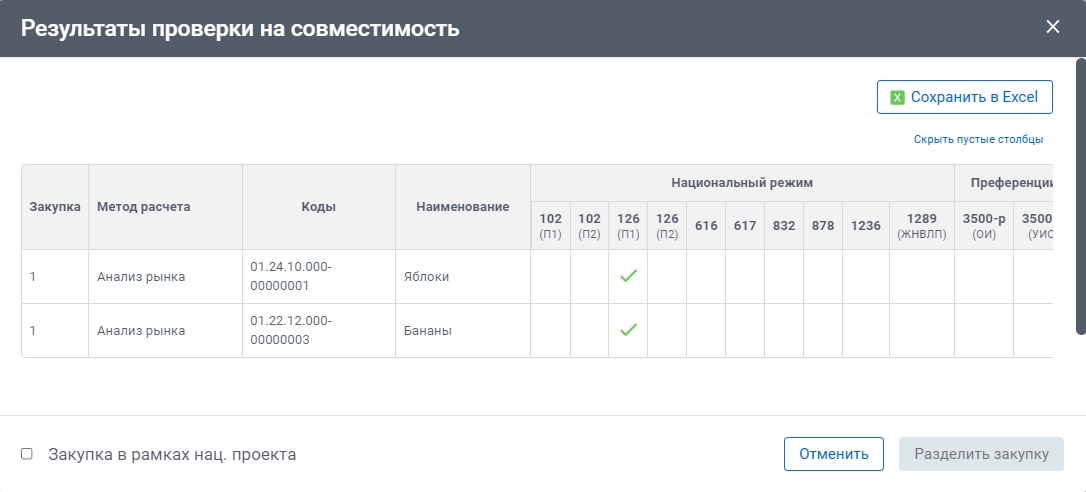Click green checkmark in Яблоки row

coord(628,276)
